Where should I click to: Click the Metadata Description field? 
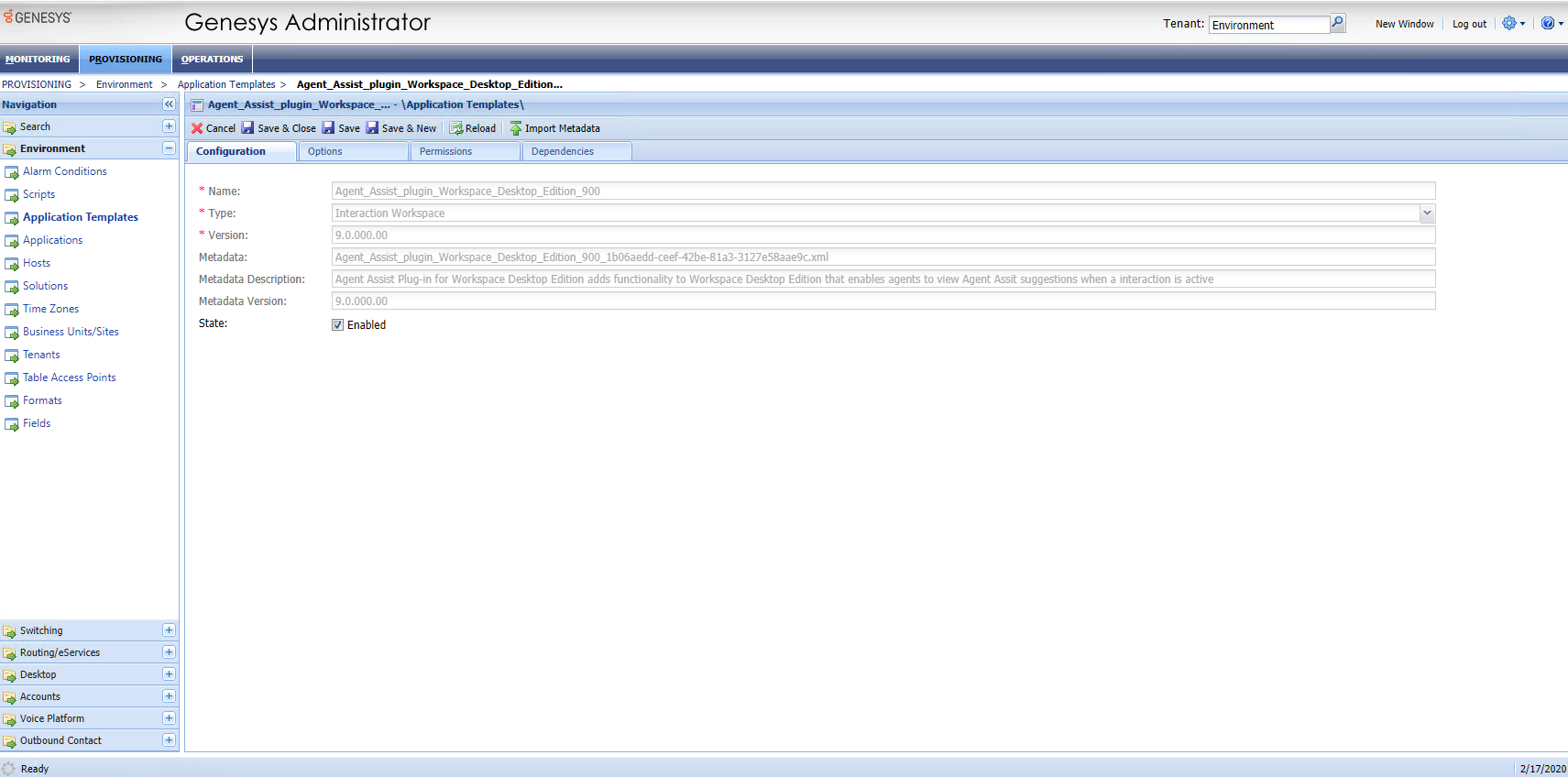coord(883,279)
